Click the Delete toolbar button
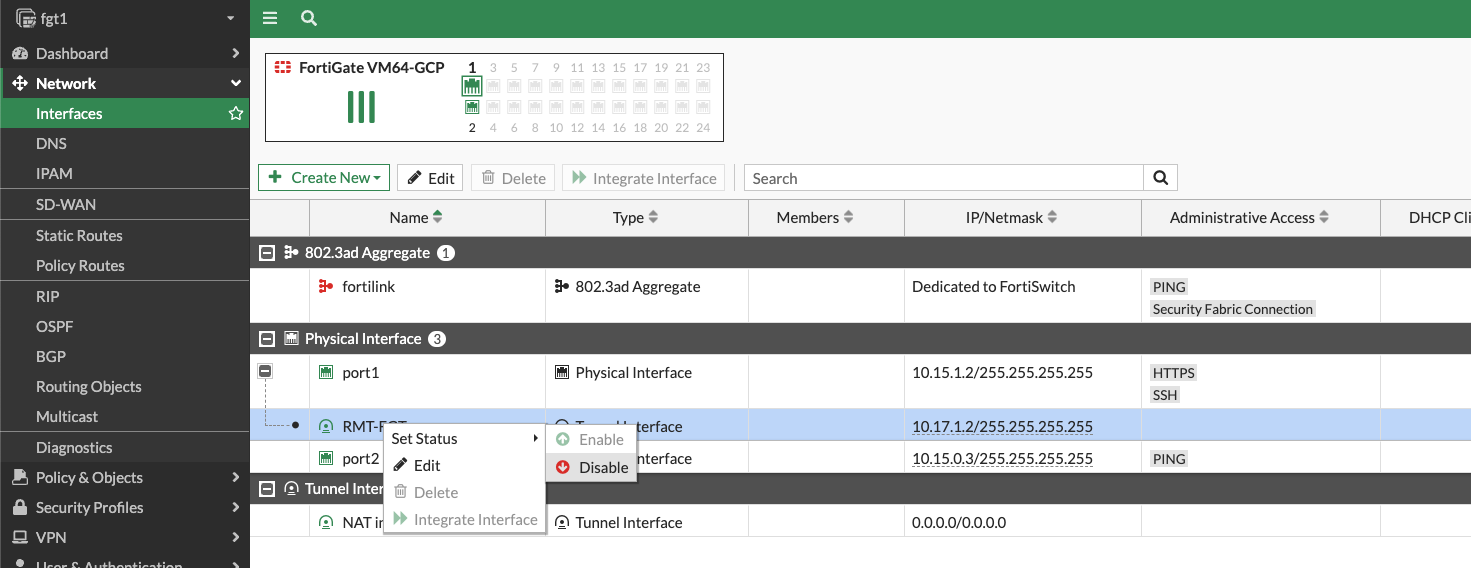The image size is (1471, 568). (x=513, y=178)
